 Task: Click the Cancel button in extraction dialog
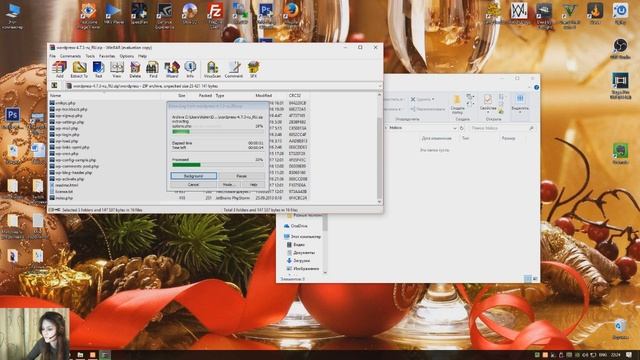[x=193, y=184]
